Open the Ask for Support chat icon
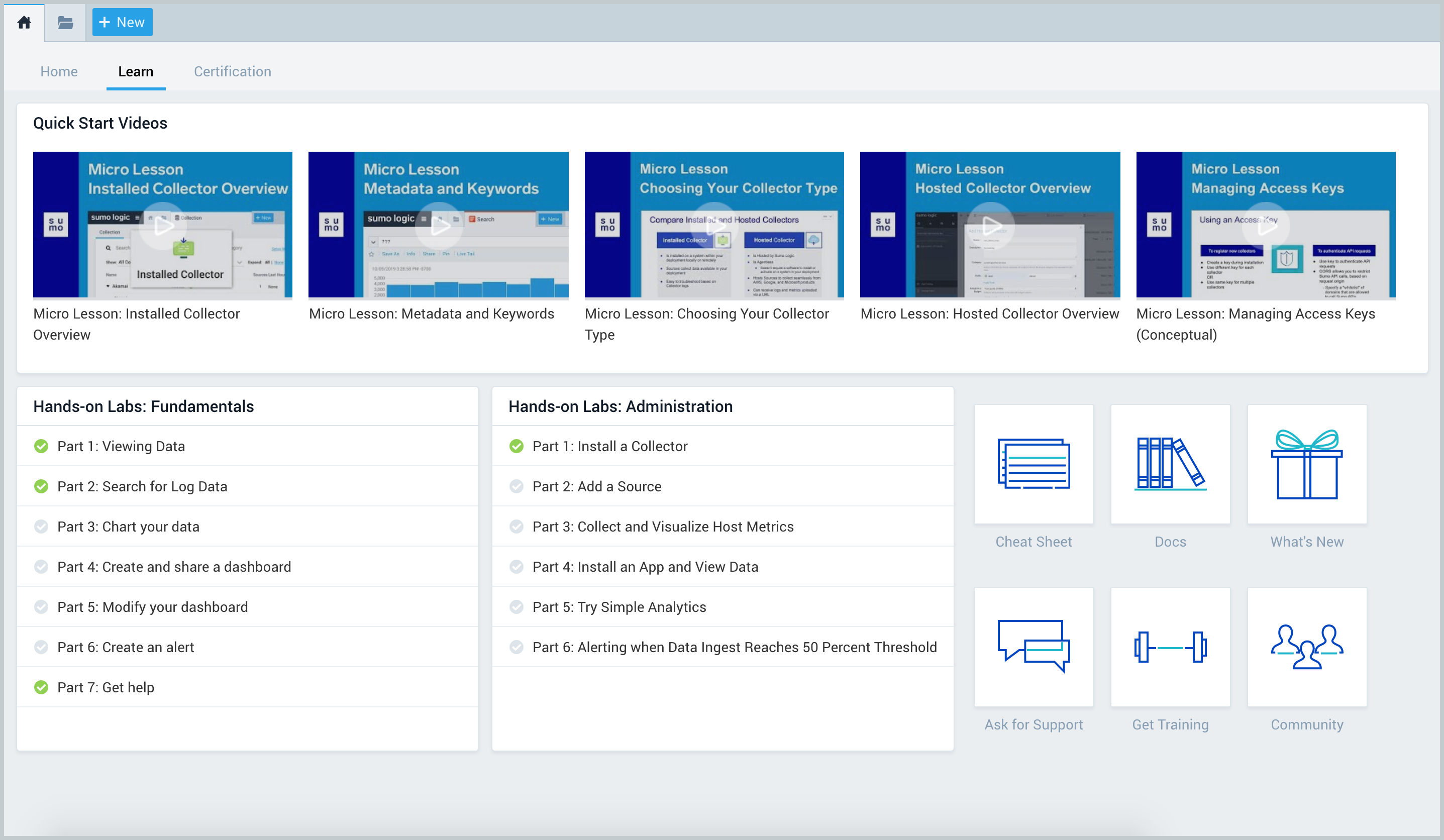This screenshot has width=1444, height=840. pos(1033,647)
